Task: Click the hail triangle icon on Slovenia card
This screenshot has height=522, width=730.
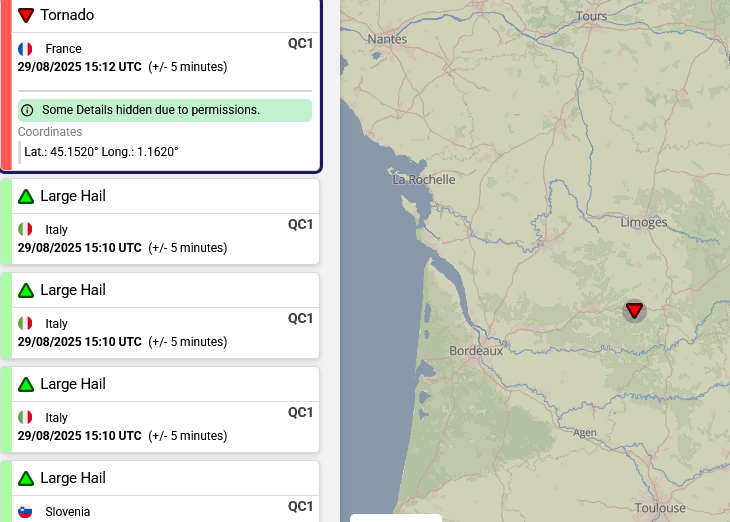Action: (x=26, y=478)
